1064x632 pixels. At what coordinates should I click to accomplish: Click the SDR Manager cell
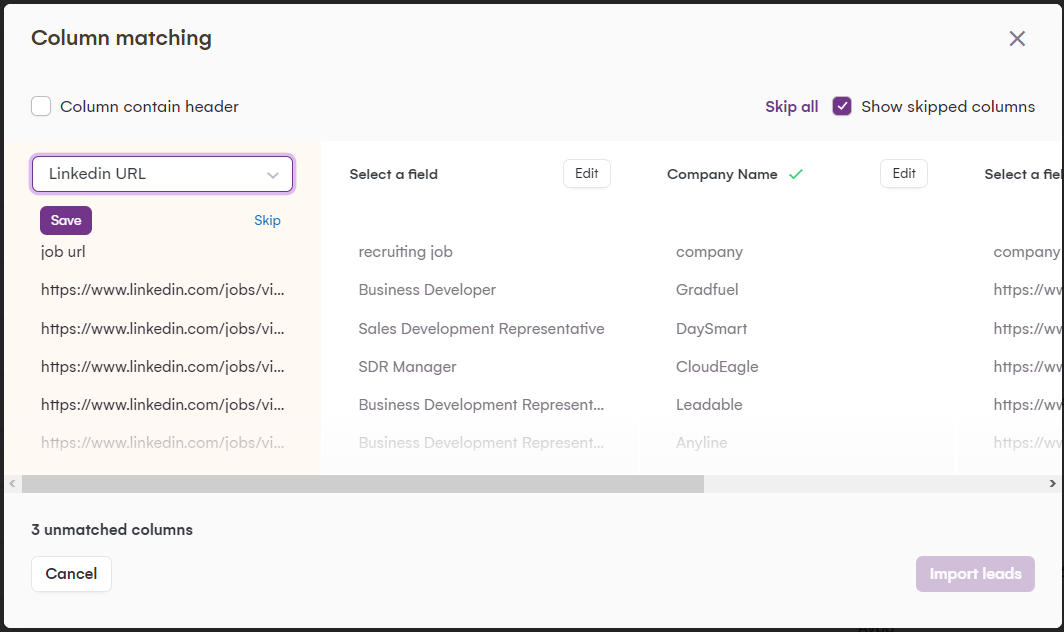[408, 367]
